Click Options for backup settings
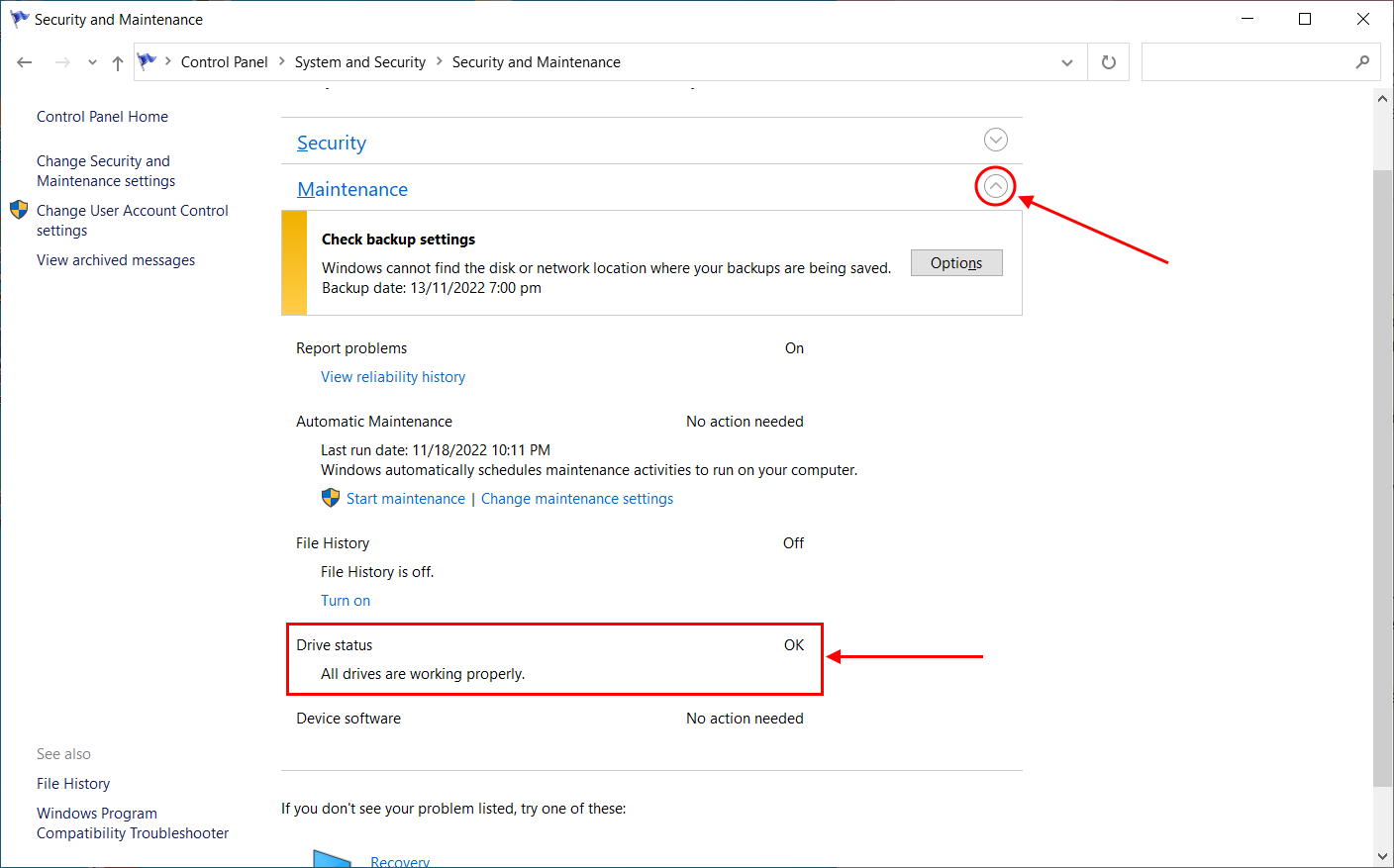Image resolution: width=1394 pixels, height=868 pixels. (956, 262)
